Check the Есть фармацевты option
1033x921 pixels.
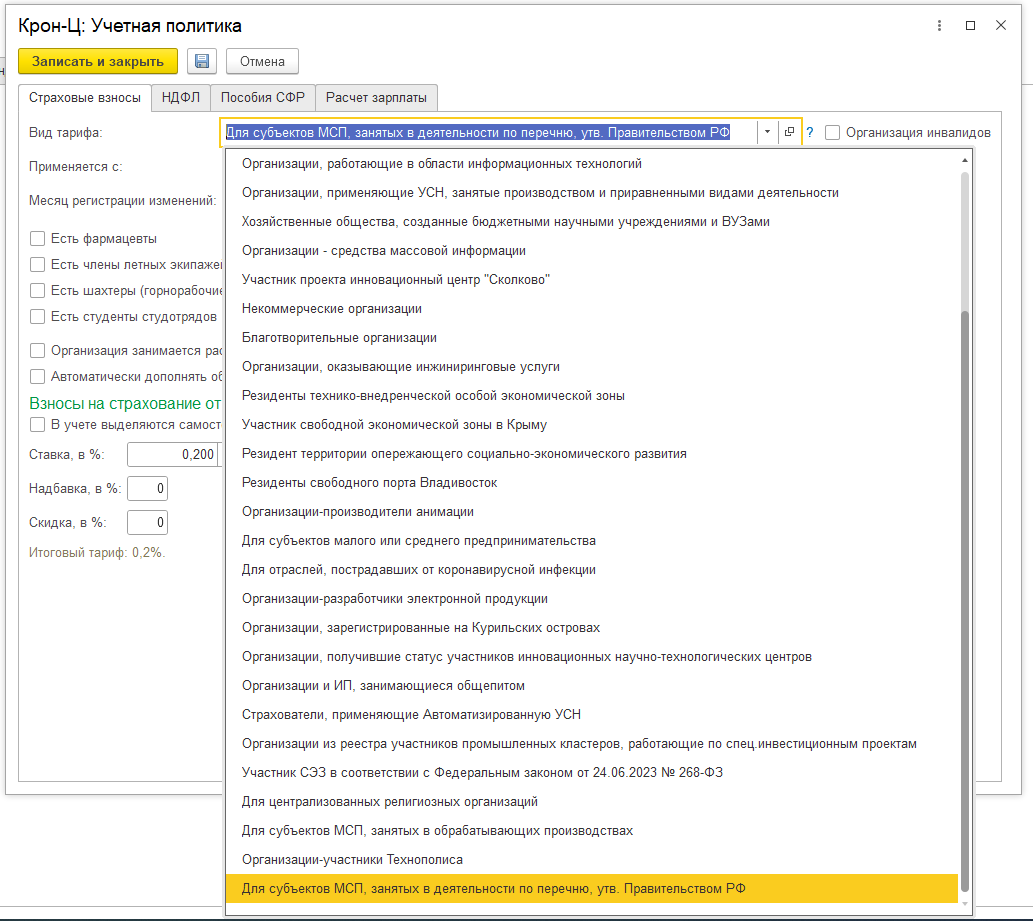[x=38, y=238]
